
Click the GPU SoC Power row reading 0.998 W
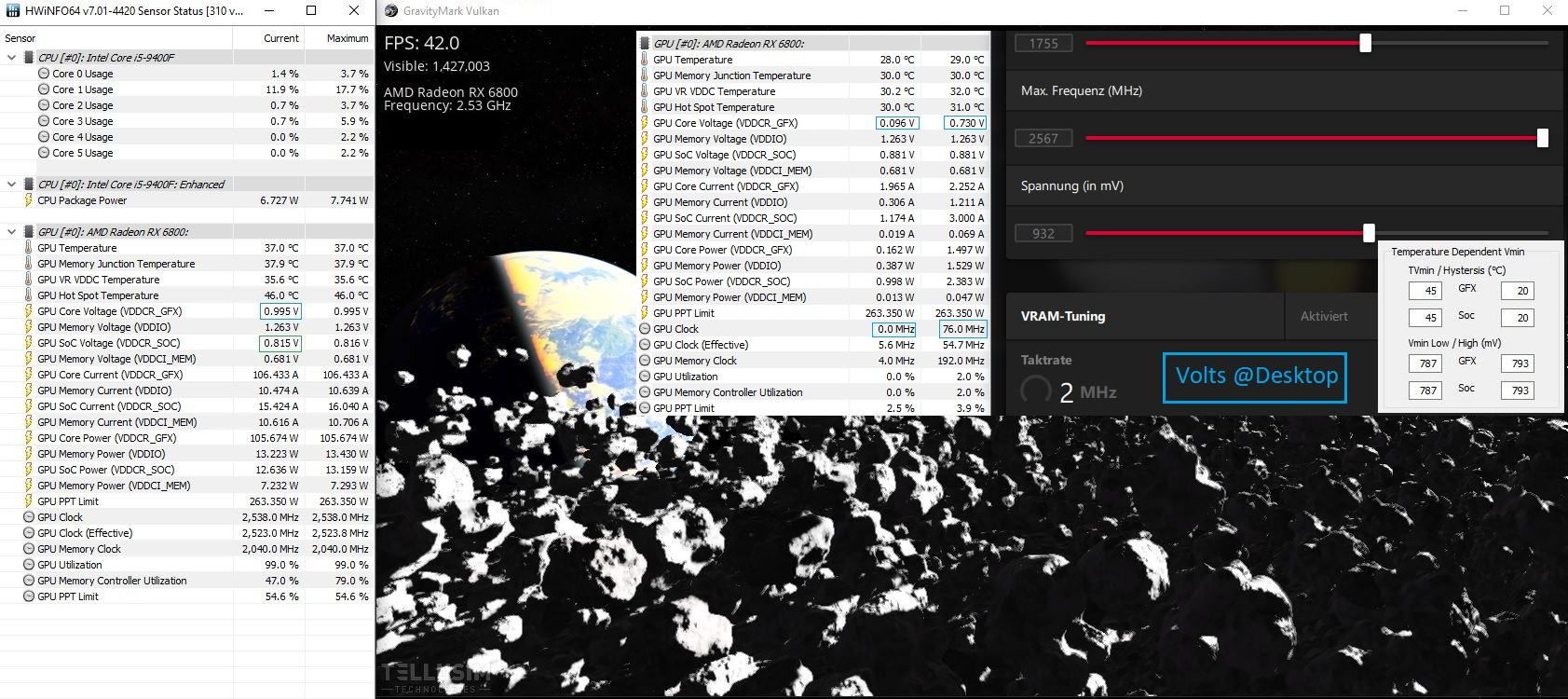tap(812, 281)
